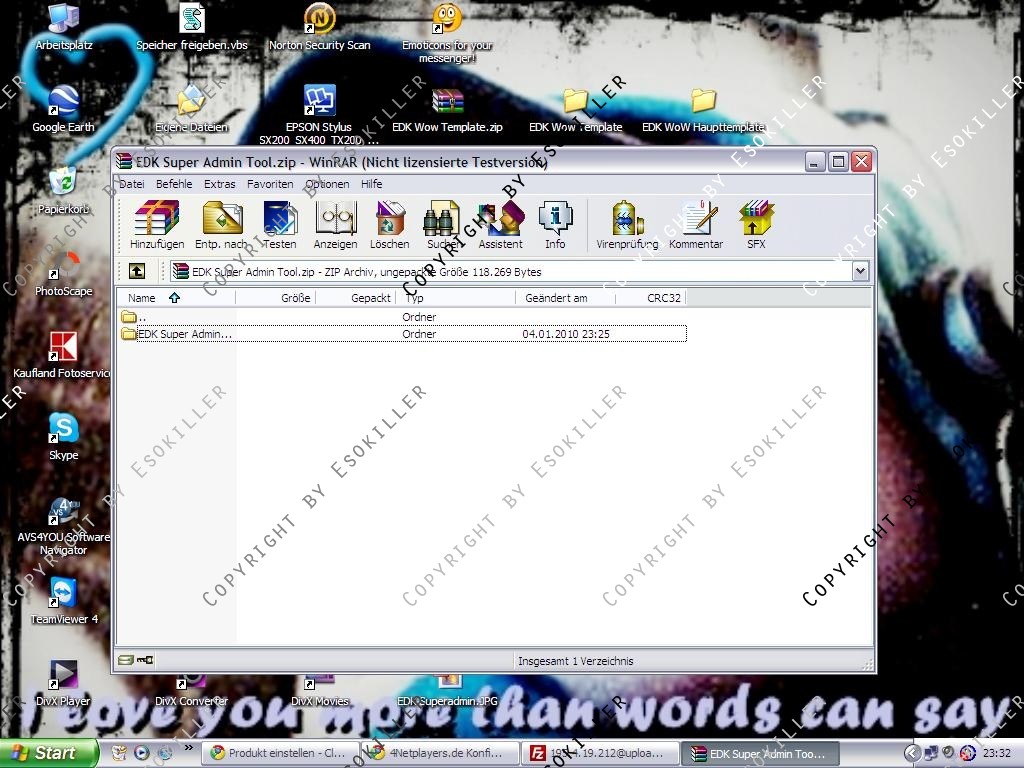Image resolution: width=1024 pixels, height=768 pixels.
Task: Click the Info toolbar icon
Action: pyautogui.click(x=555, y=224)
